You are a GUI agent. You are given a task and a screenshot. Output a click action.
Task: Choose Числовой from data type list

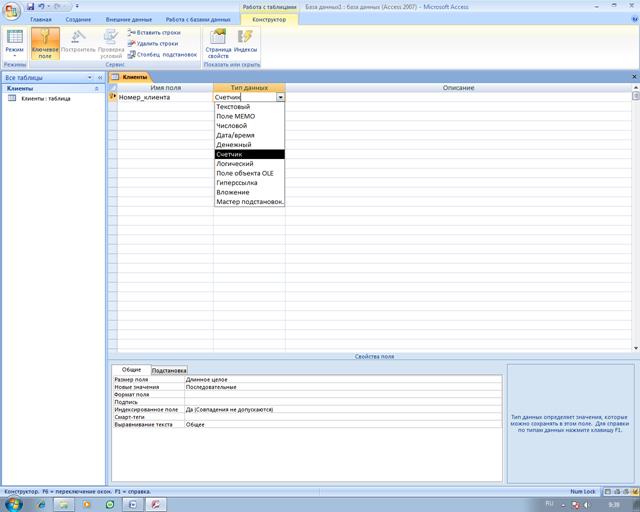pos(232,126)
